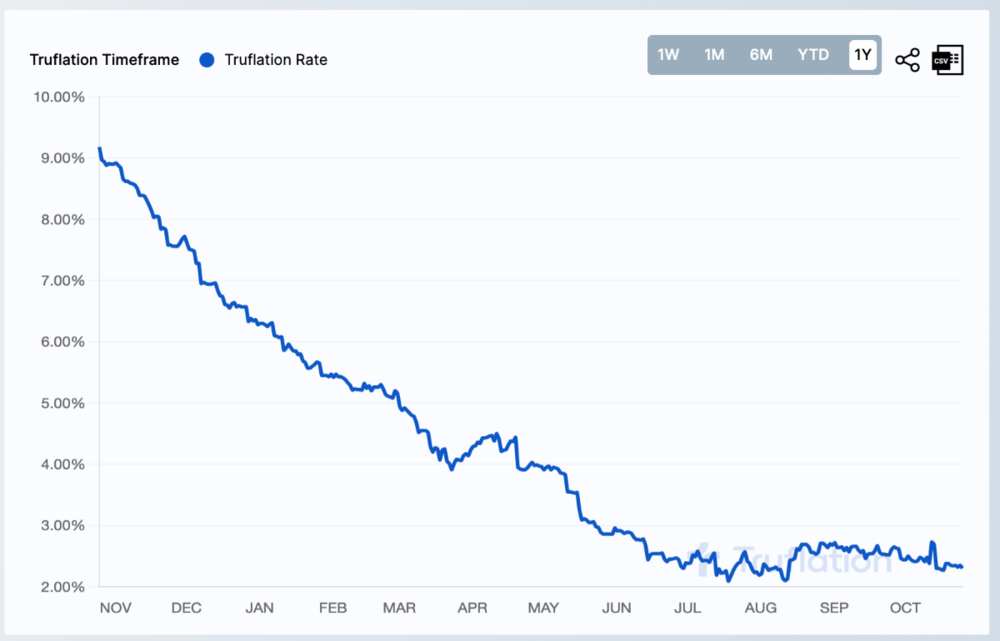The image size is (1000, 641).
Task: Click the JUN x-axis label
Action: pyautogui.click(x=617, y=608)
